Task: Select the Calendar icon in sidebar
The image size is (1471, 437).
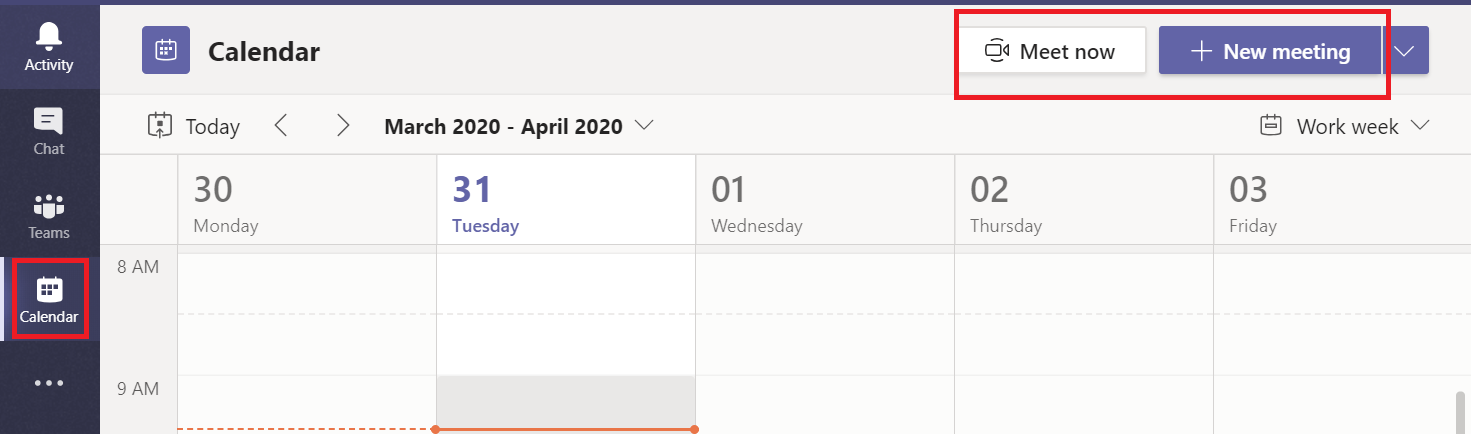Action: click(49, 299)
